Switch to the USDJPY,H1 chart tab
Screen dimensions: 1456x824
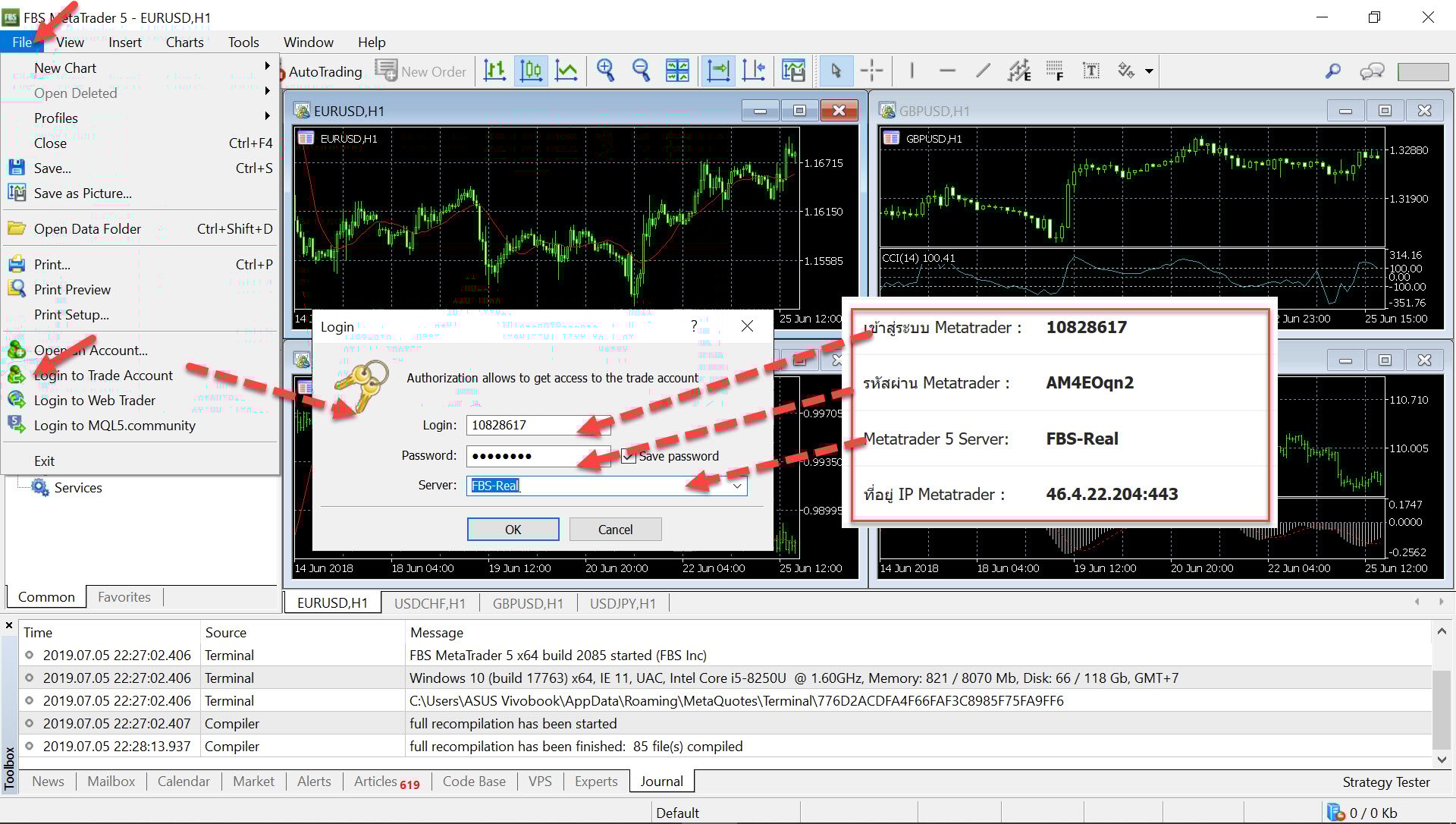(623, 603)
